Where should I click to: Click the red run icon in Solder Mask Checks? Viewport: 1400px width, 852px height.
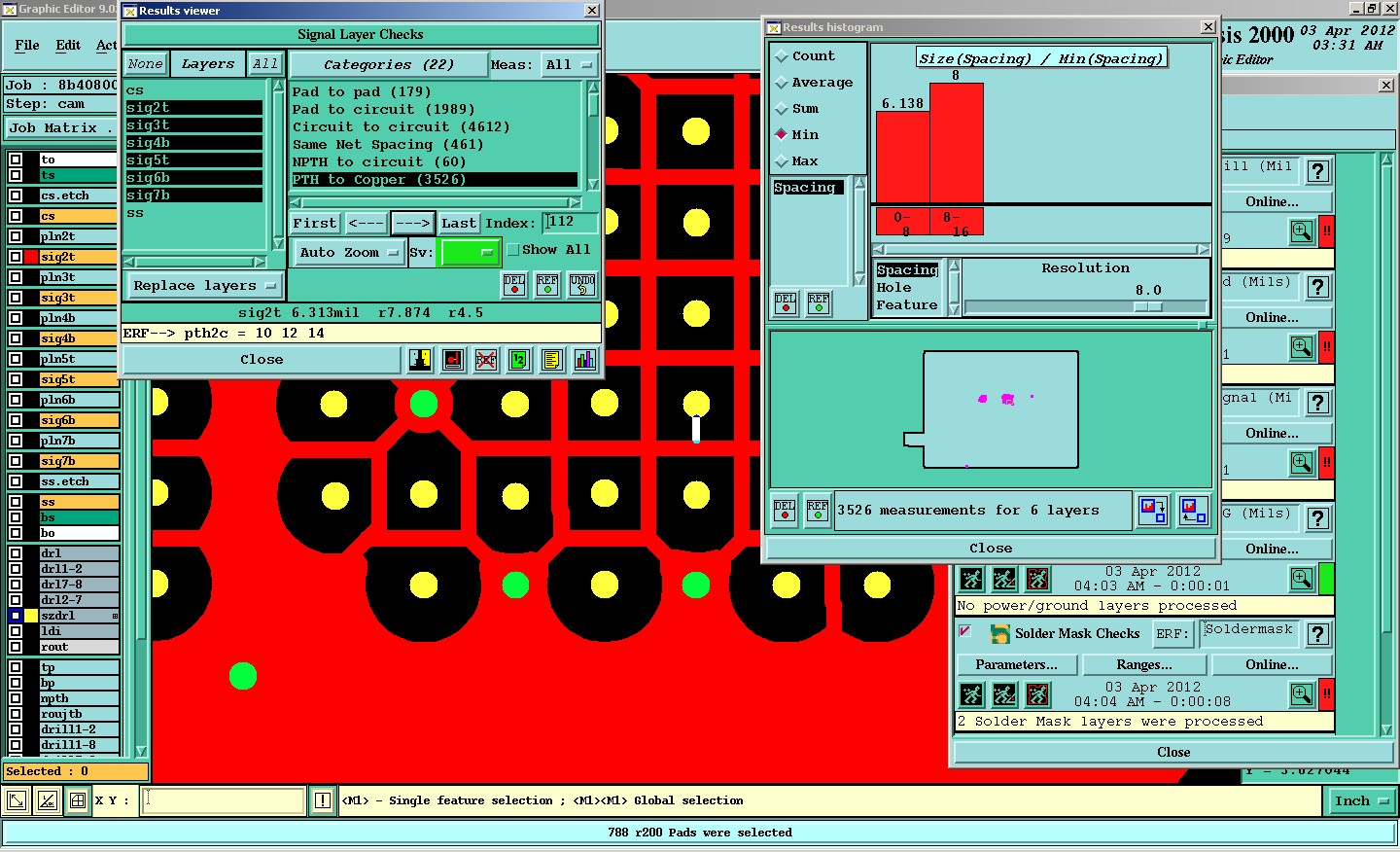(x=1037, y=694)
